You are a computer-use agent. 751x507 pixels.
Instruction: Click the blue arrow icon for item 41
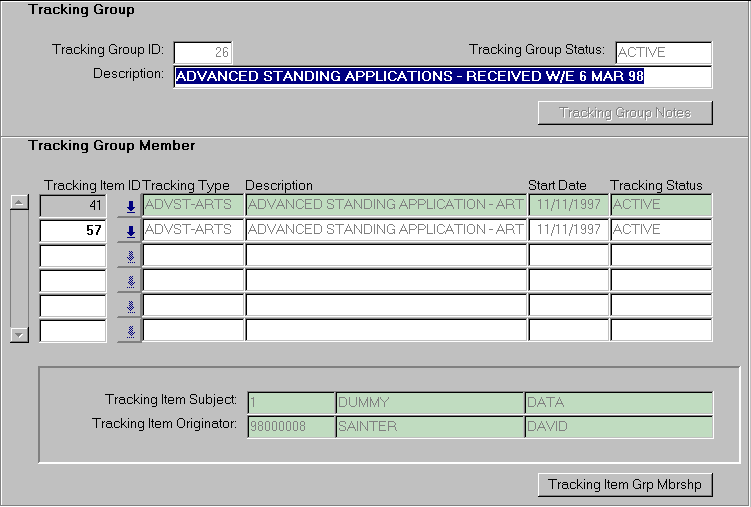coord(130,206)
